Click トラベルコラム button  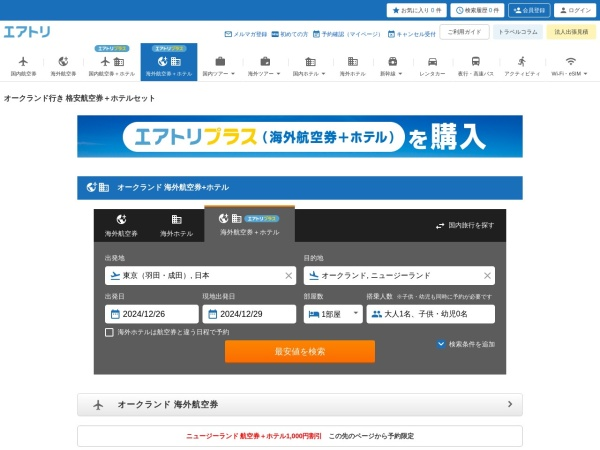click(517, 32)
